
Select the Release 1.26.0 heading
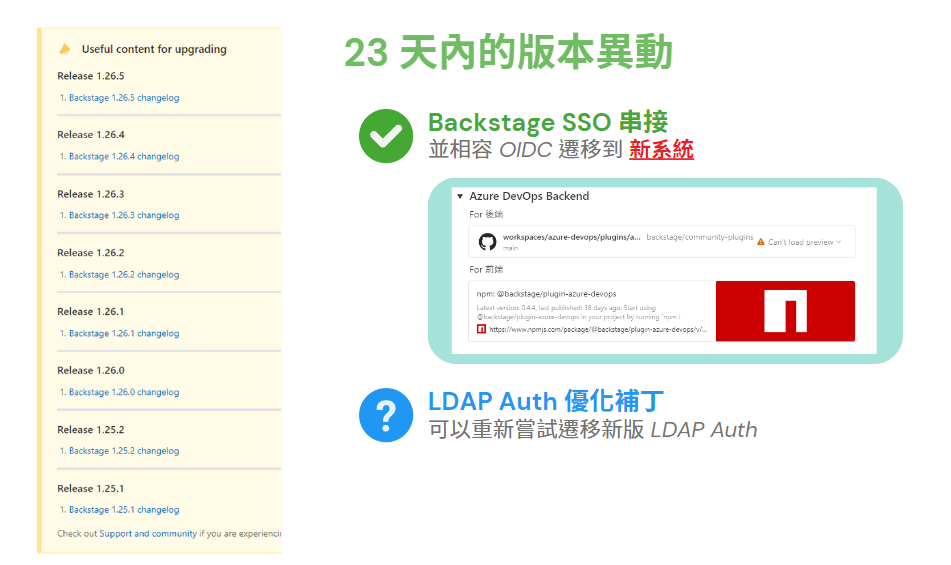91,370
